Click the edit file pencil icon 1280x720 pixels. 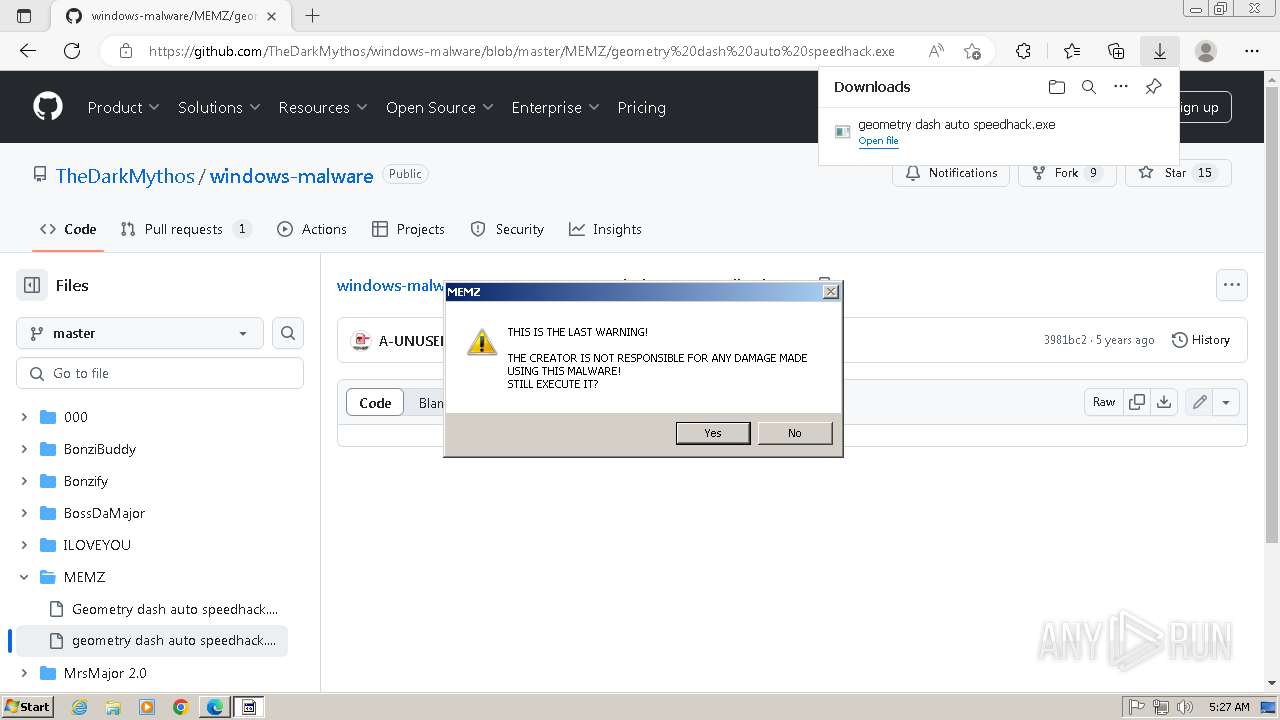coord(1199,402)
